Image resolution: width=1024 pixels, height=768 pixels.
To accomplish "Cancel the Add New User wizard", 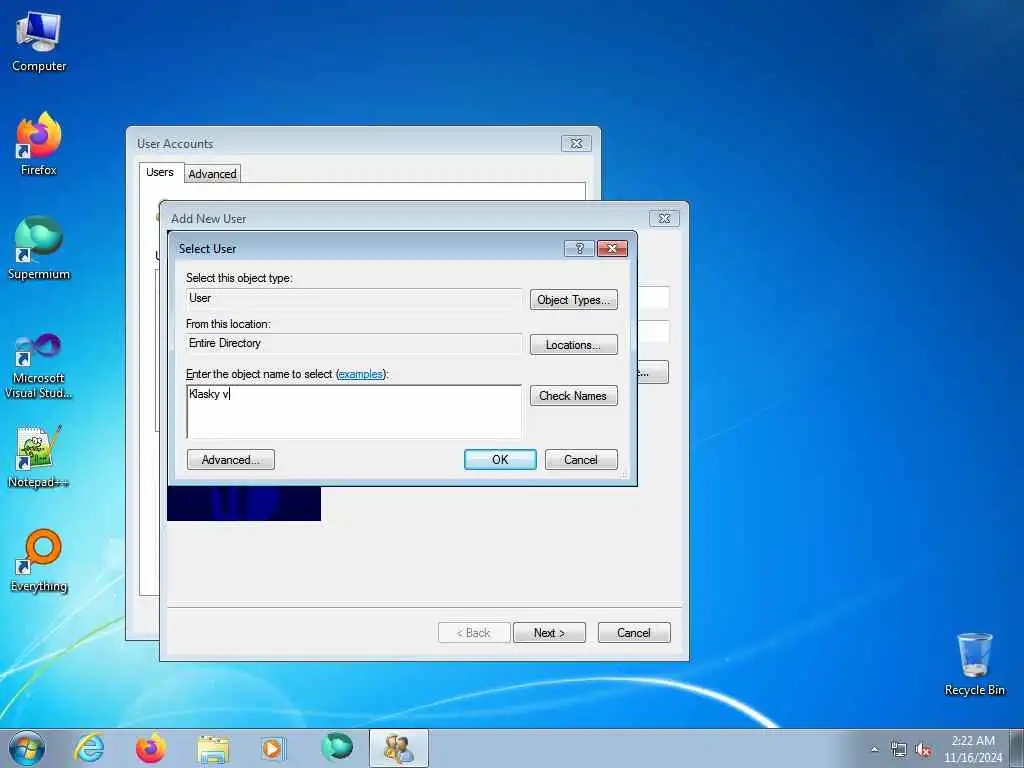I will (x=633, y=633).
